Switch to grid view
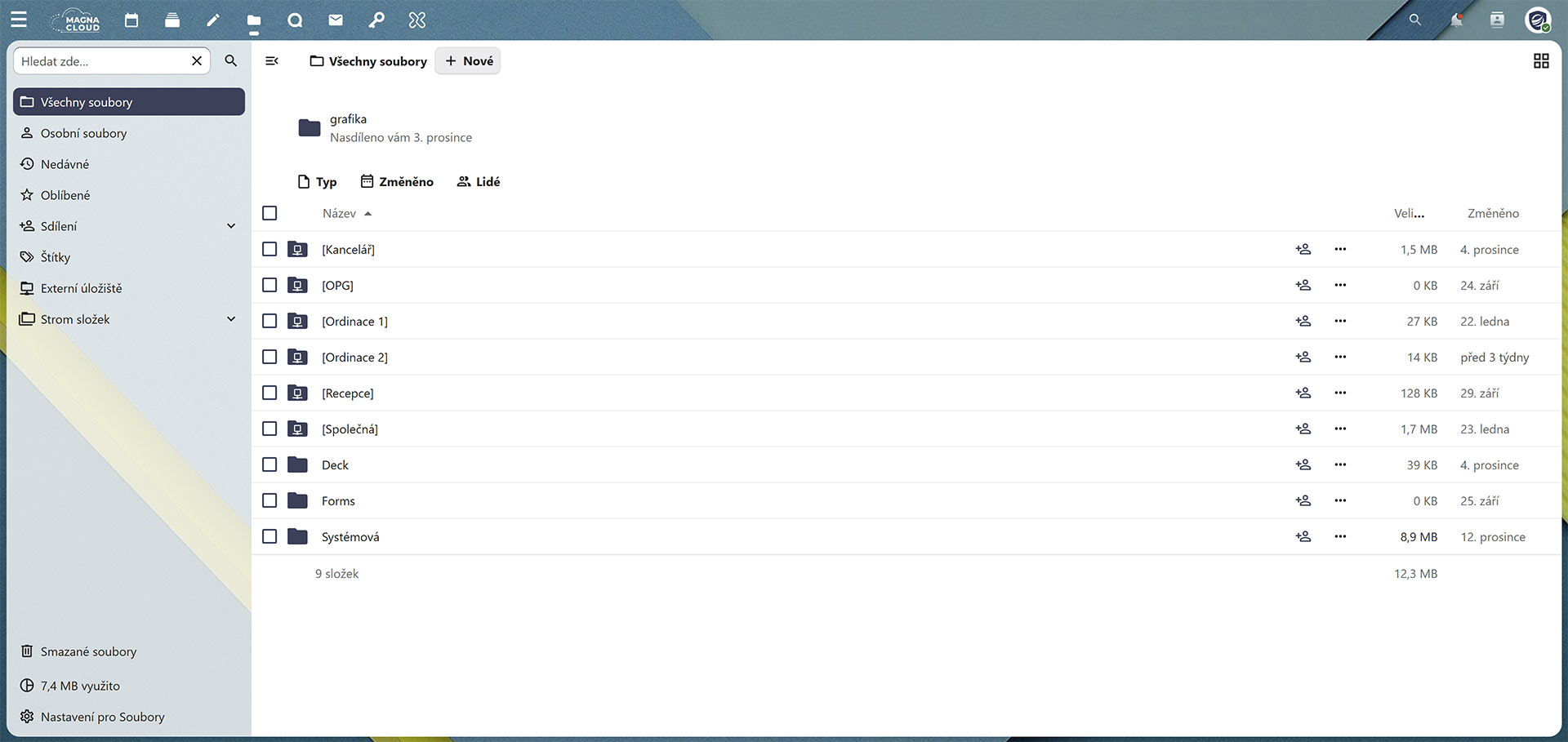1568x742 pixels. 1541,61
